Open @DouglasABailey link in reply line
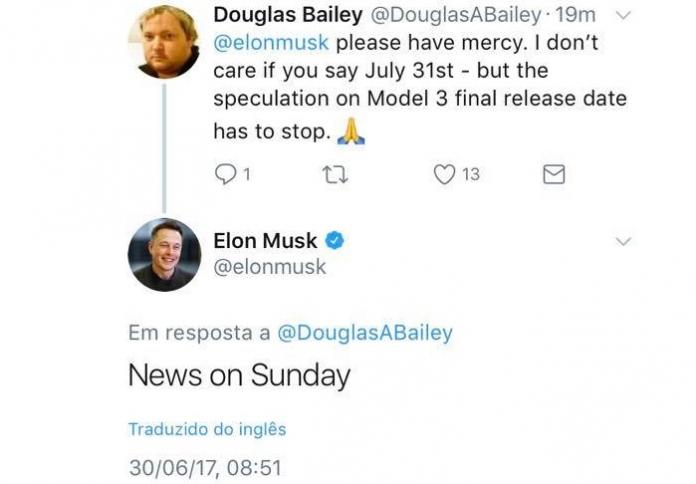 coord(364,333)
